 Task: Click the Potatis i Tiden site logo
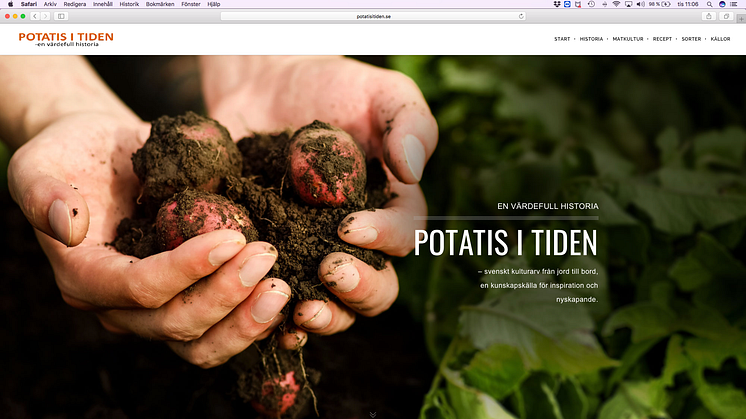66,40
